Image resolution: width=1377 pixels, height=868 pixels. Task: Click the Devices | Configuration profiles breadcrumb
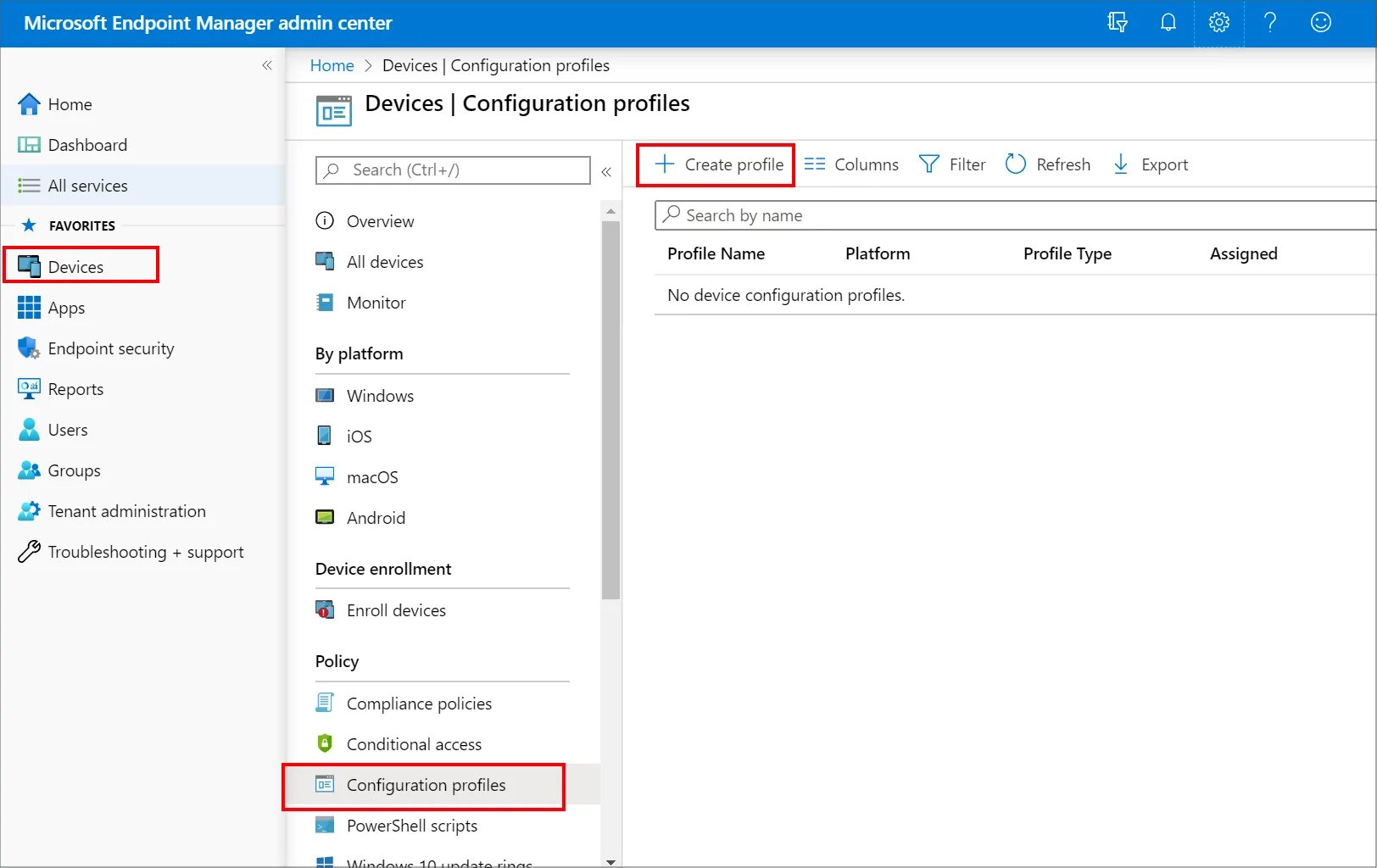495,65
